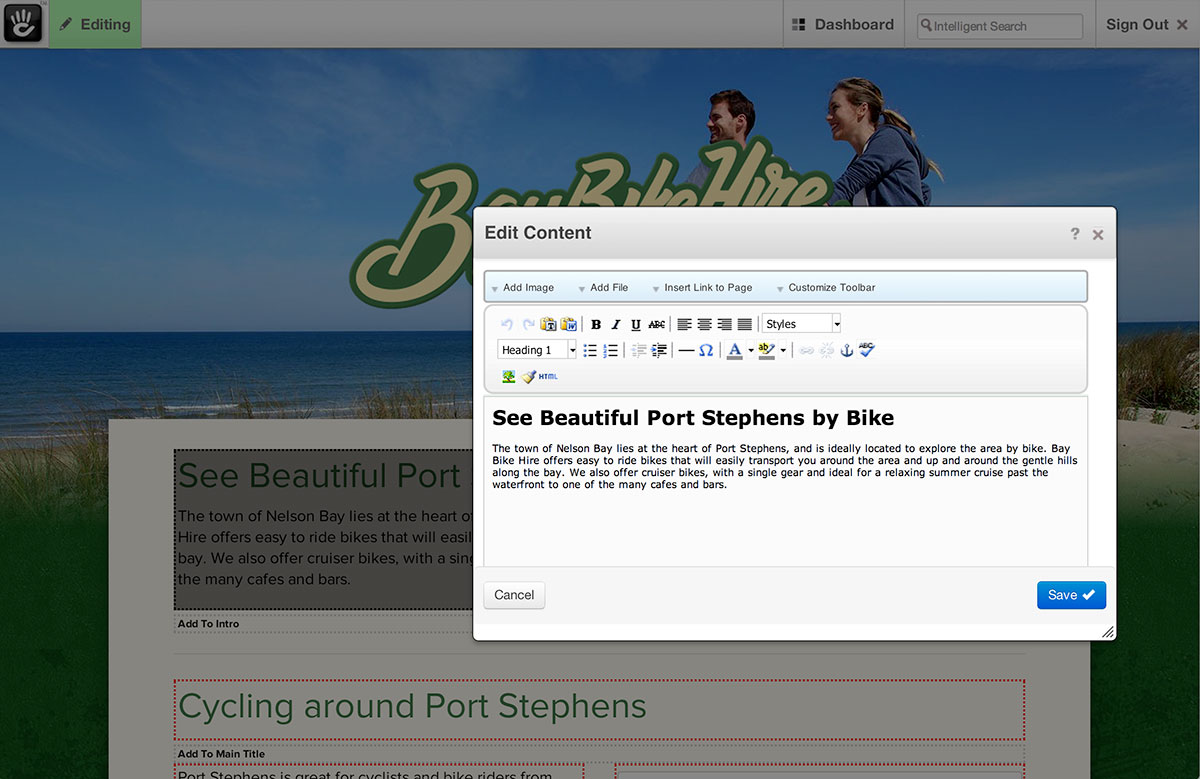Expand the text color picker arrow
The image size is (1200, 779).
click(750, 350)
